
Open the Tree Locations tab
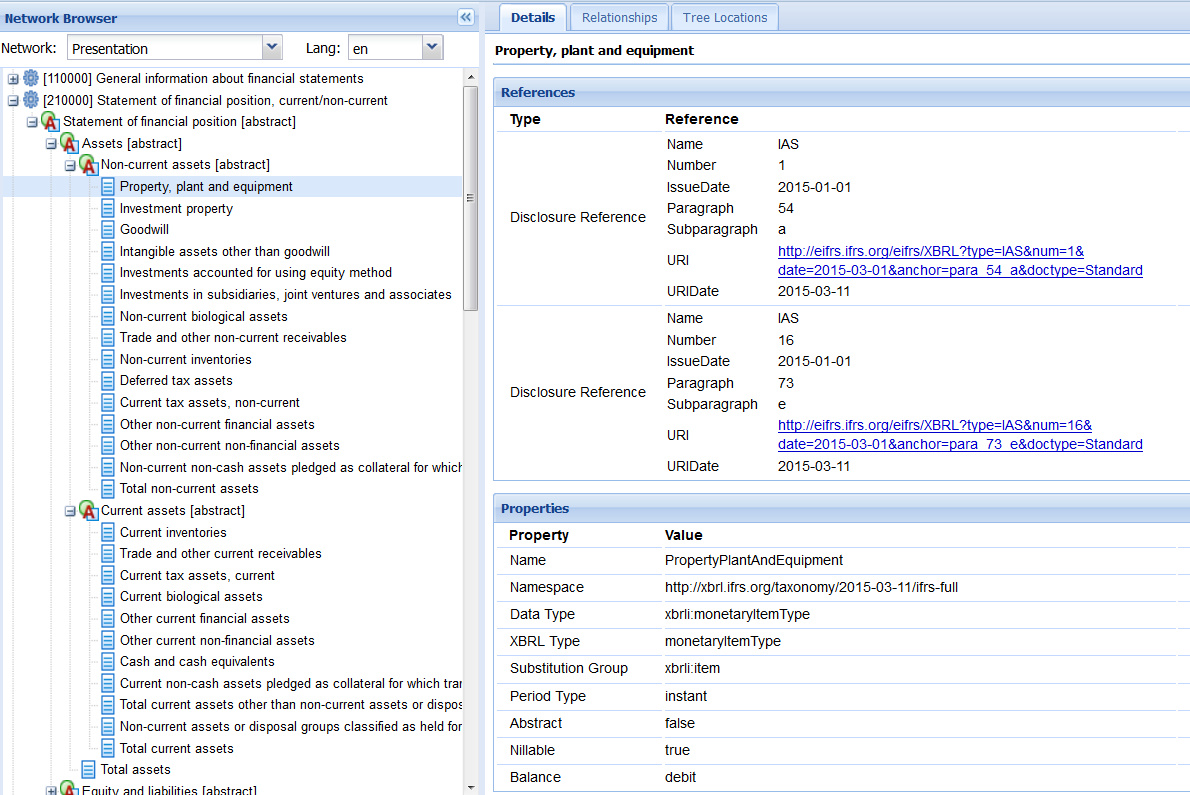pos(725,18)
